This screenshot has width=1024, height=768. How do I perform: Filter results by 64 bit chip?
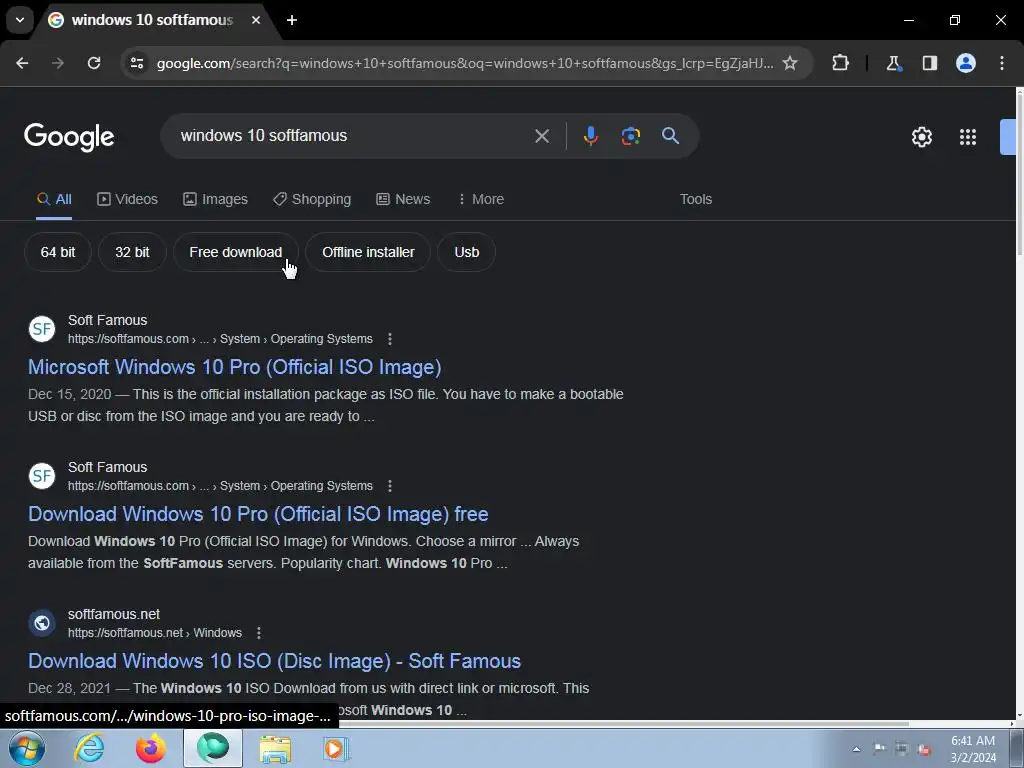pos(57,252)
